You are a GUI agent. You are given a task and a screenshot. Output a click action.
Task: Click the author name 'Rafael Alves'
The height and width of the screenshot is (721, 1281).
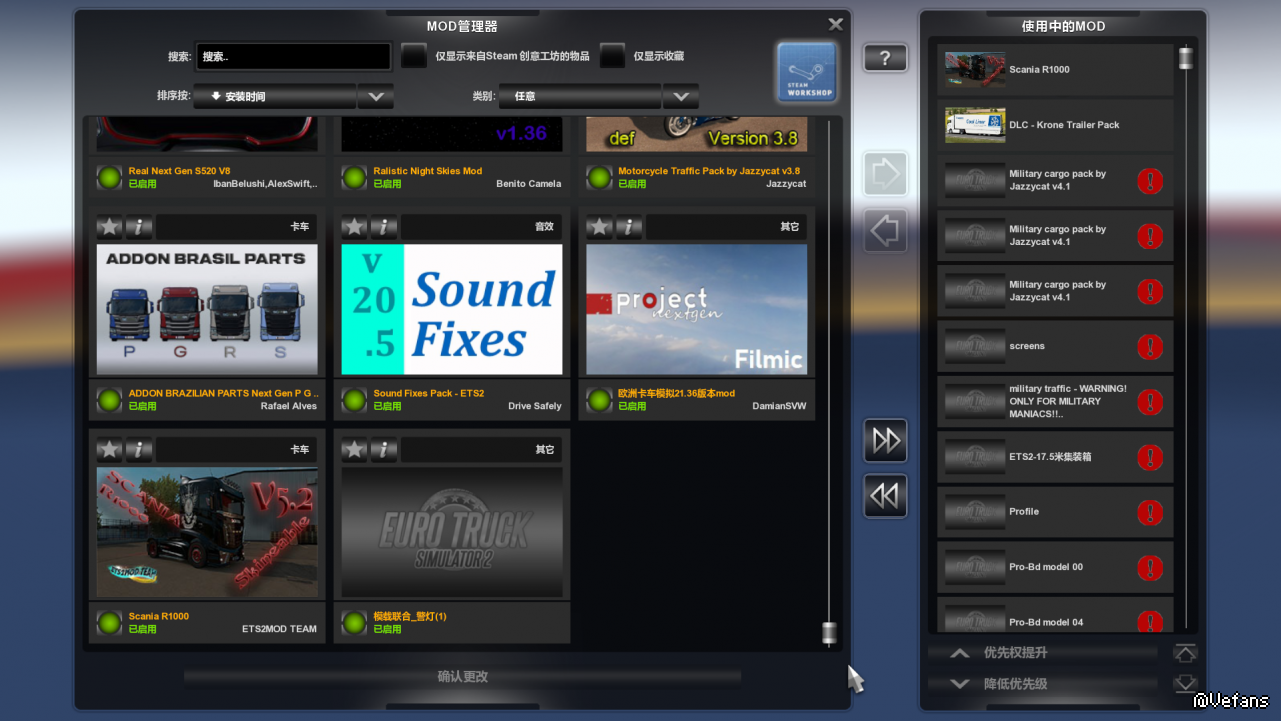(289, 406)
